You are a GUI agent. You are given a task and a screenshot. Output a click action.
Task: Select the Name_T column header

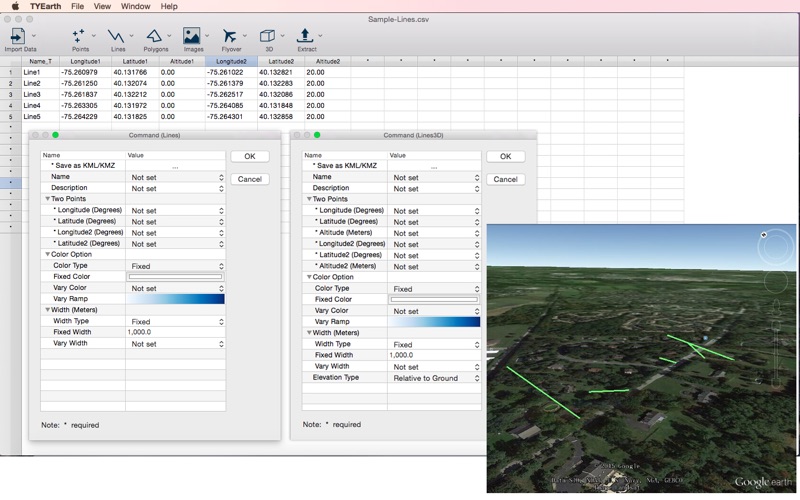pyautogui.click(x=40, y=61)
